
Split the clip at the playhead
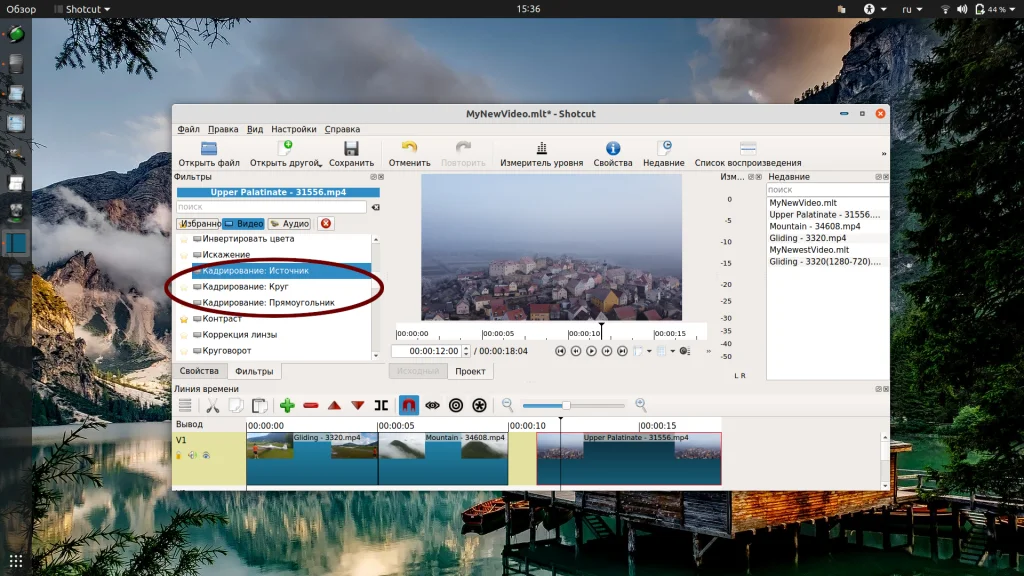(381, 405)
